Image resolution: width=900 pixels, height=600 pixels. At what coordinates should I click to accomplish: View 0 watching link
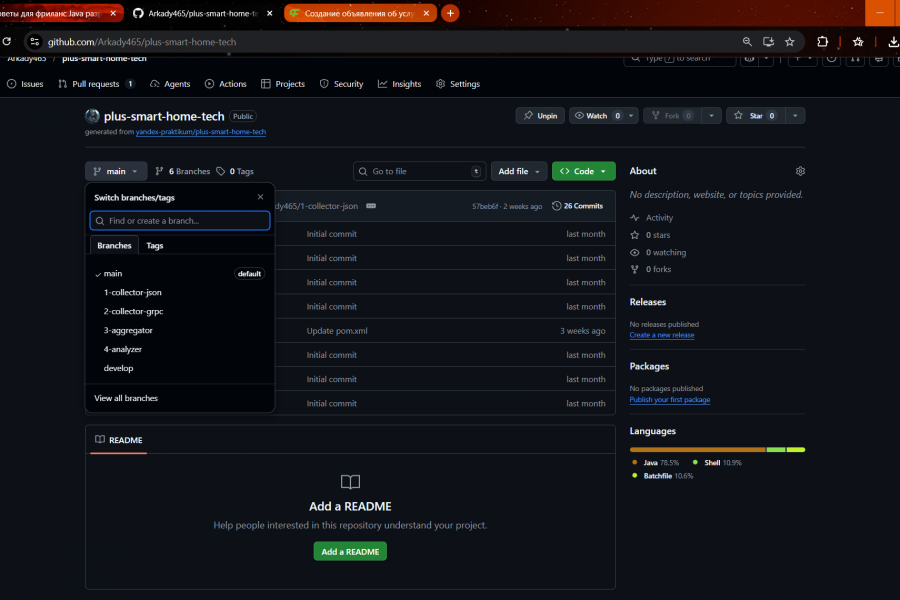[x=658, y=252]
